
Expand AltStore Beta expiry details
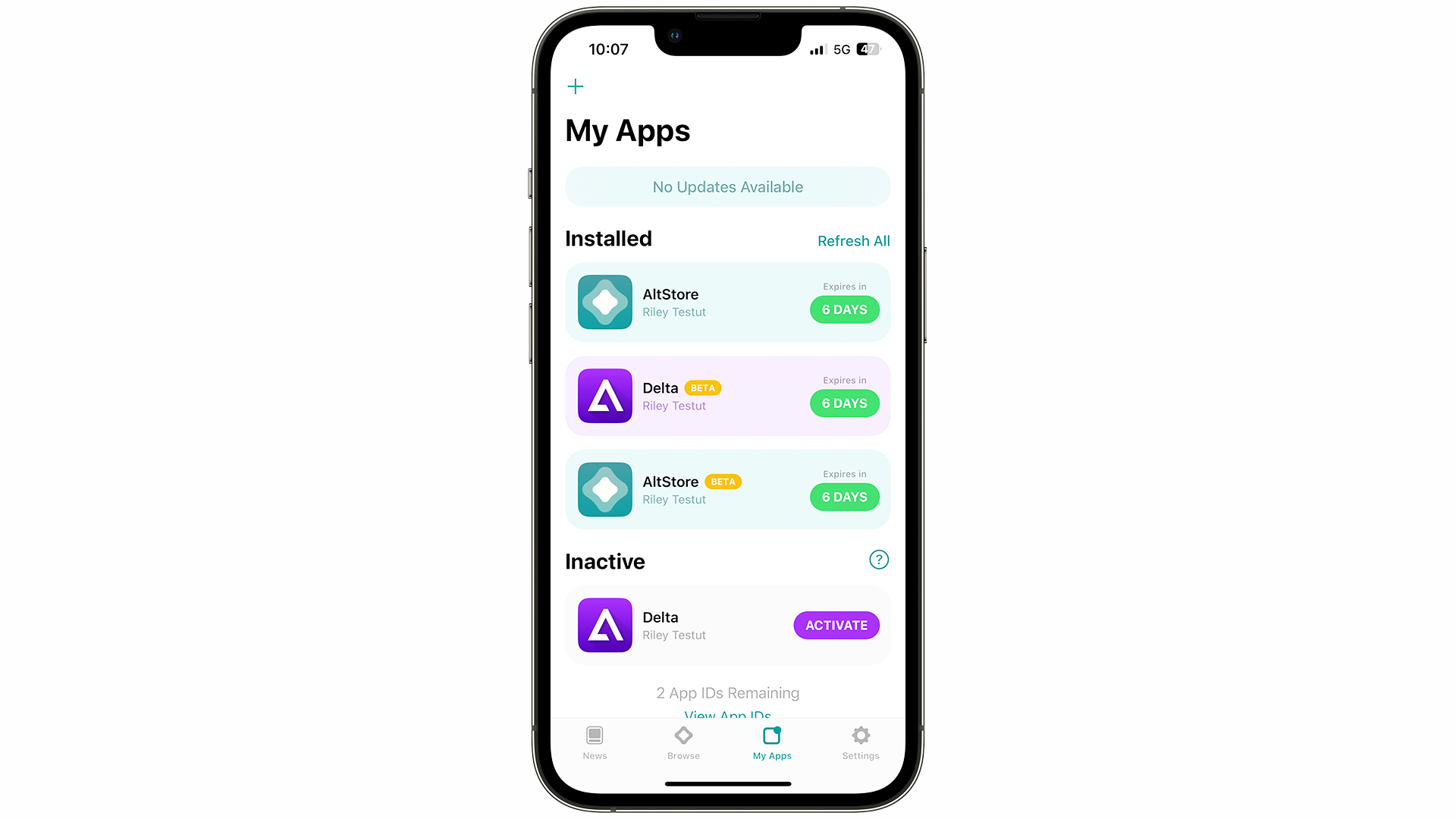pyautogui.click(x=843, y=497)
